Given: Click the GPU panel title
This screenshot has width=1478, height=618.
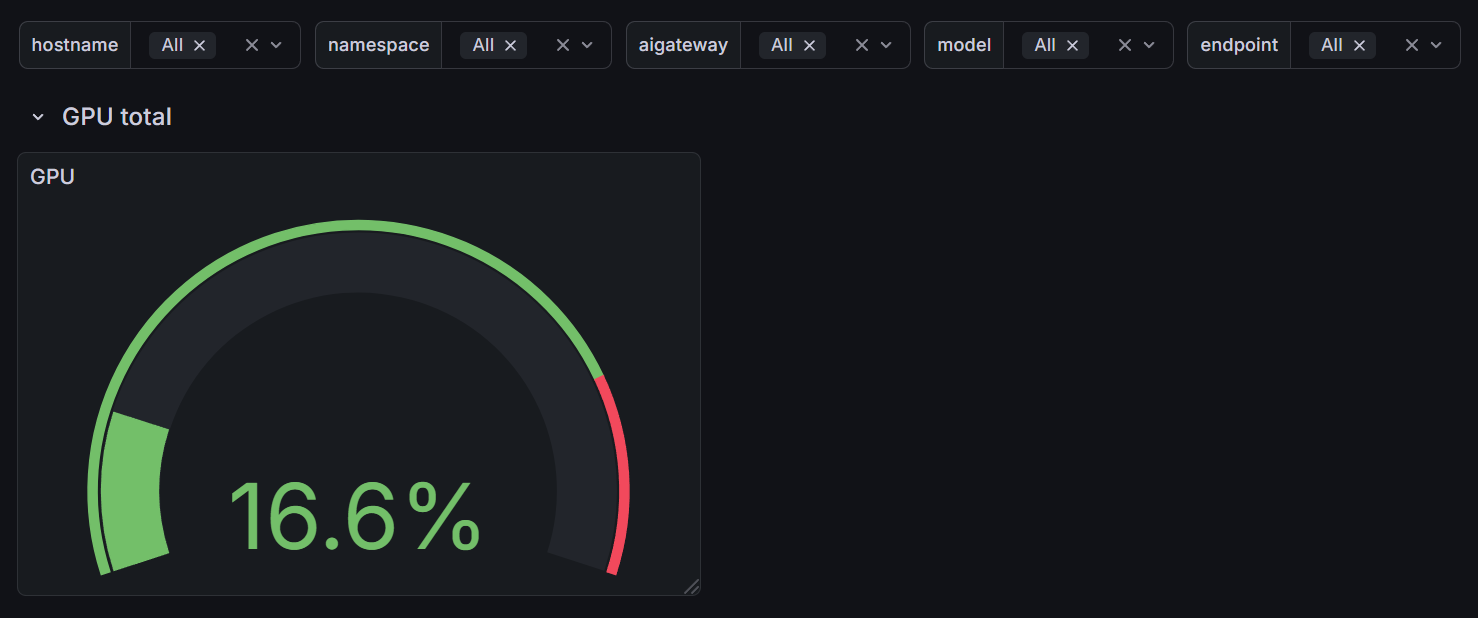Looking at the screenshot, I should point(52,177).
